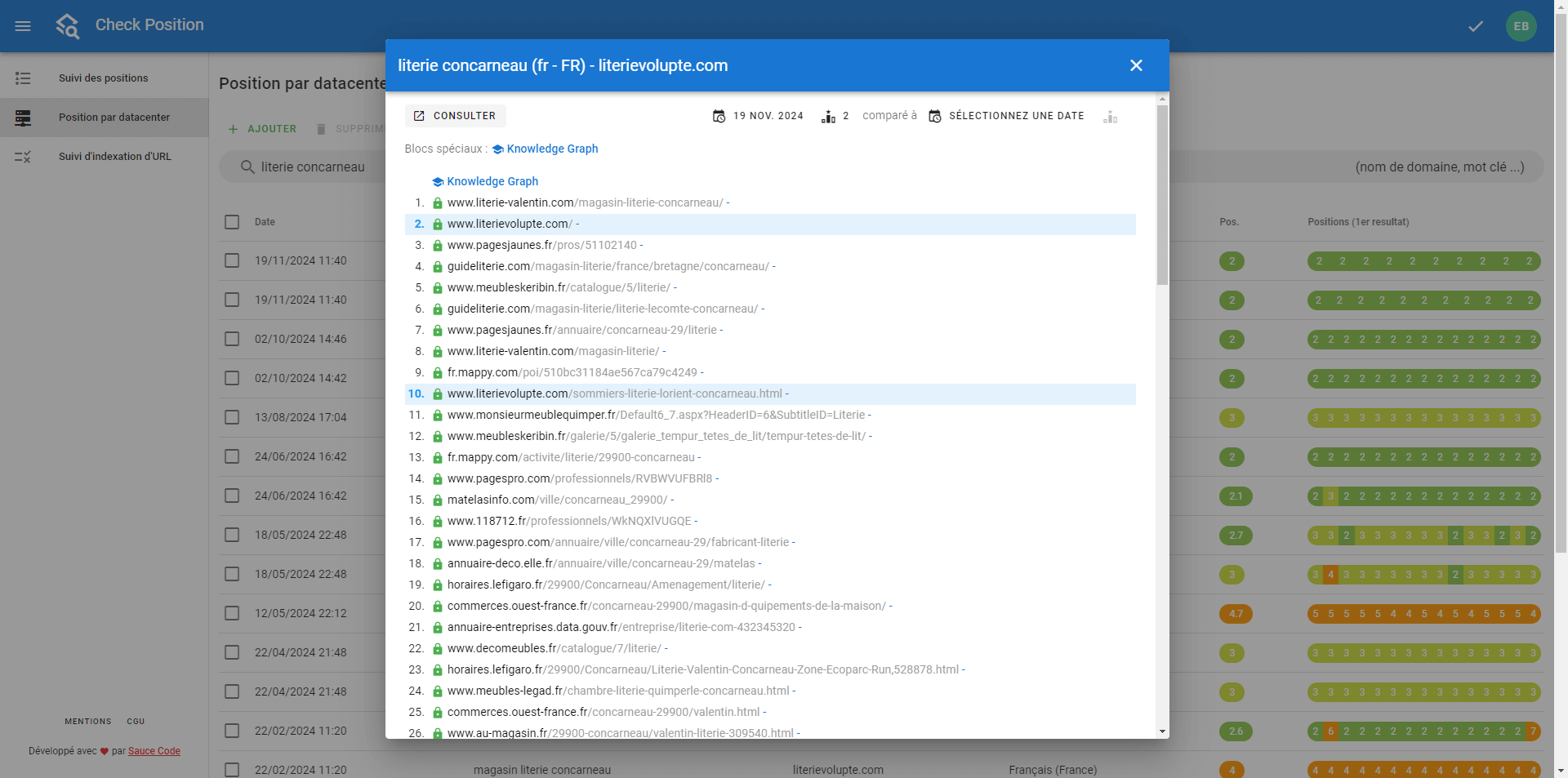Screen dimensions: 1568x778
Task: Toggle the select-all checkbox in Date header
Action: tap(232, 222)
